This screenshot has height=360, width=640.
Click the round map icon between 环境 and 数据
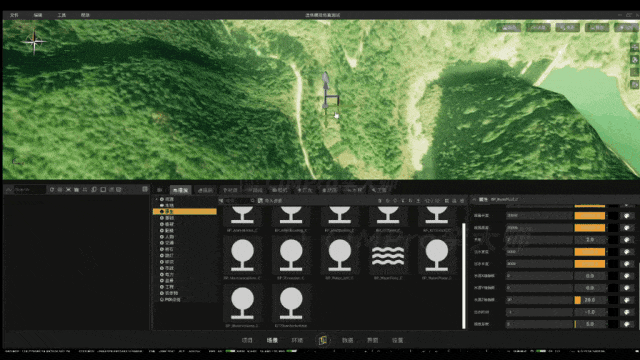(322, 340)
